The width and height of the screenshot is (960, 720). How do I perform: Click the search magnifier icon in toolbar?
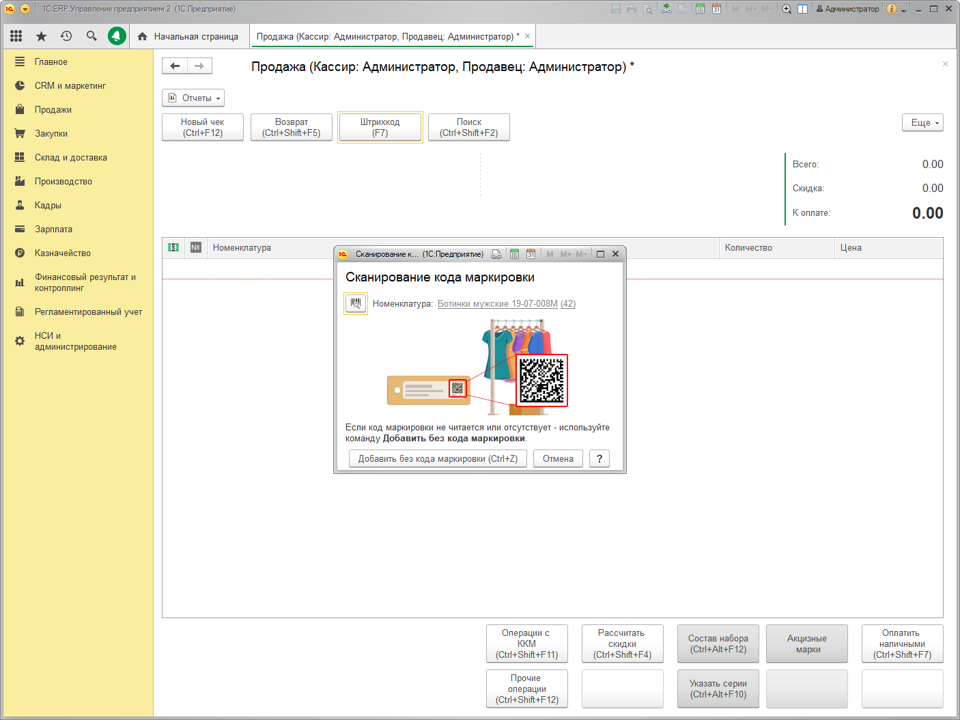point(91,36)
